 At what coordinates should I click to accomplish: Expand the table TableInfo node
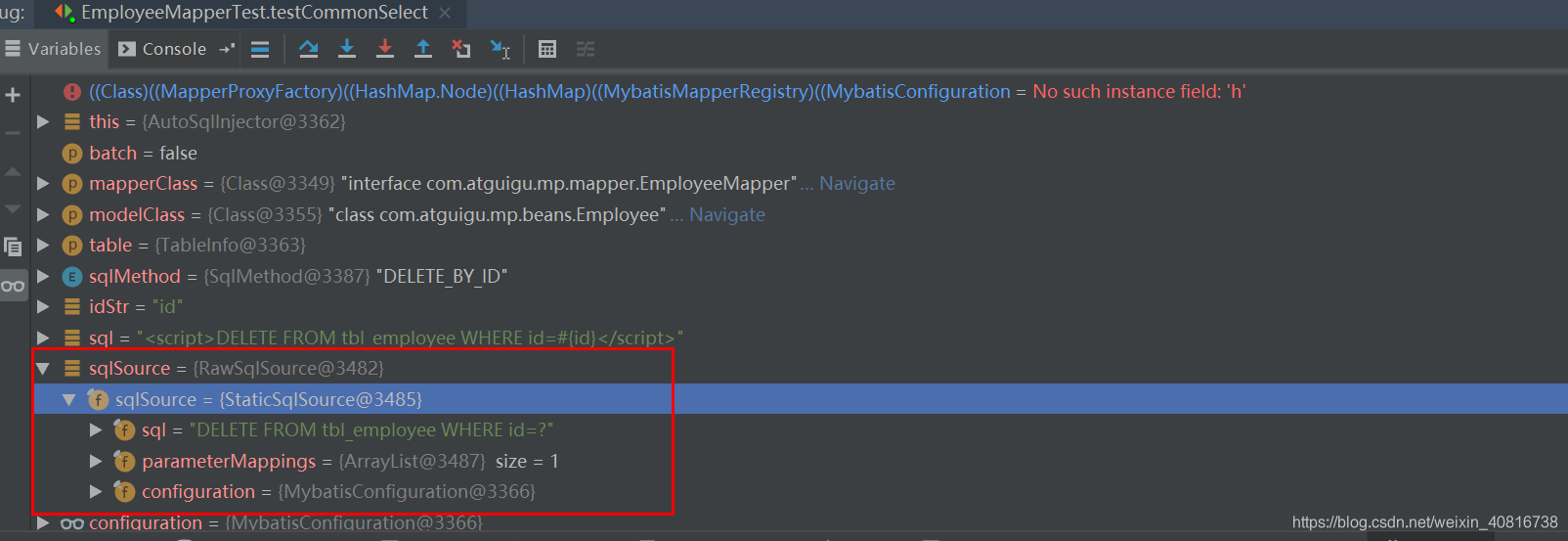tap(43, 245)
